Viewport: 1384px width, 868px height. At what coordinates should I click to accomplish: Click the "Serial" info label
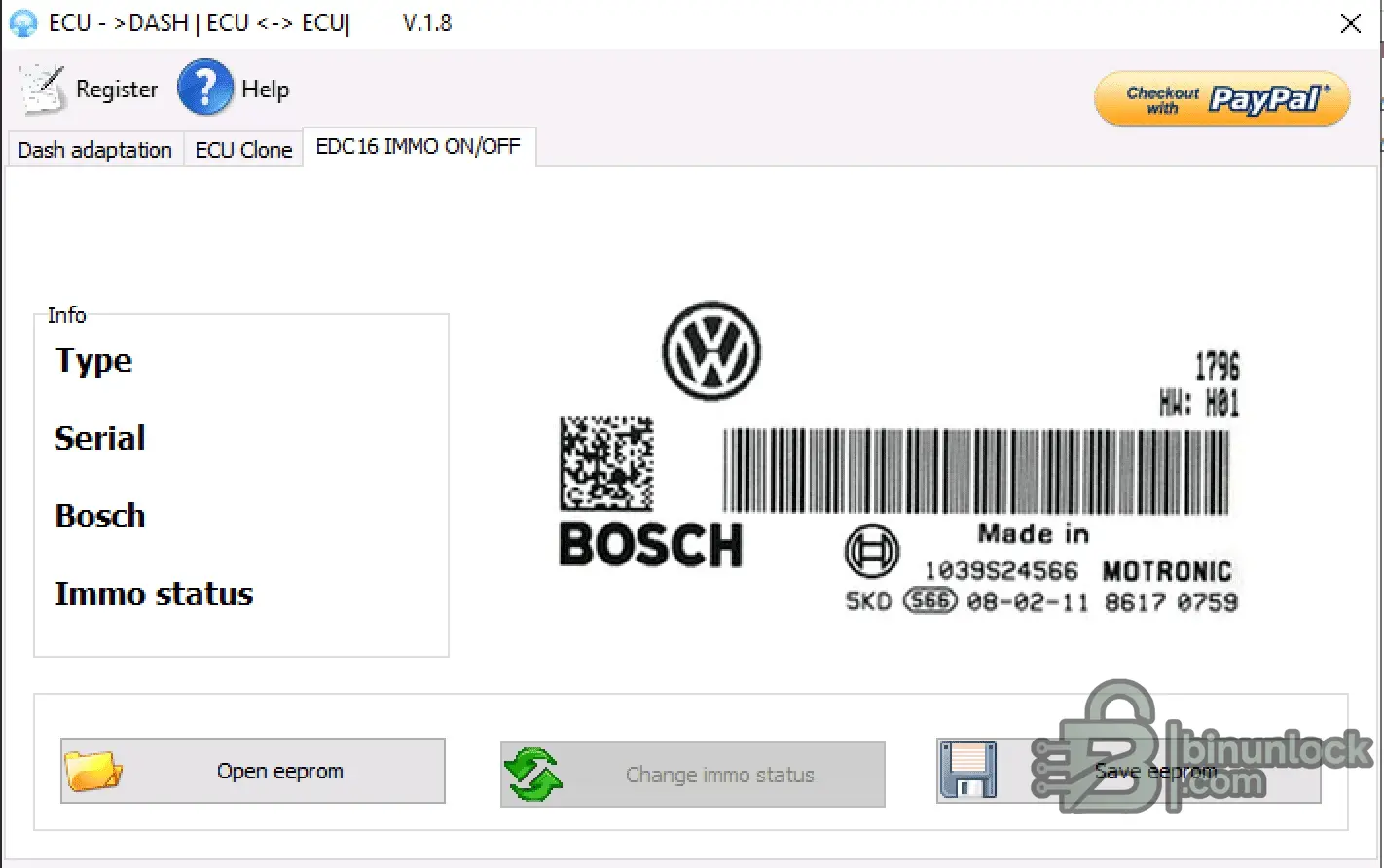[x=100, y=438]
